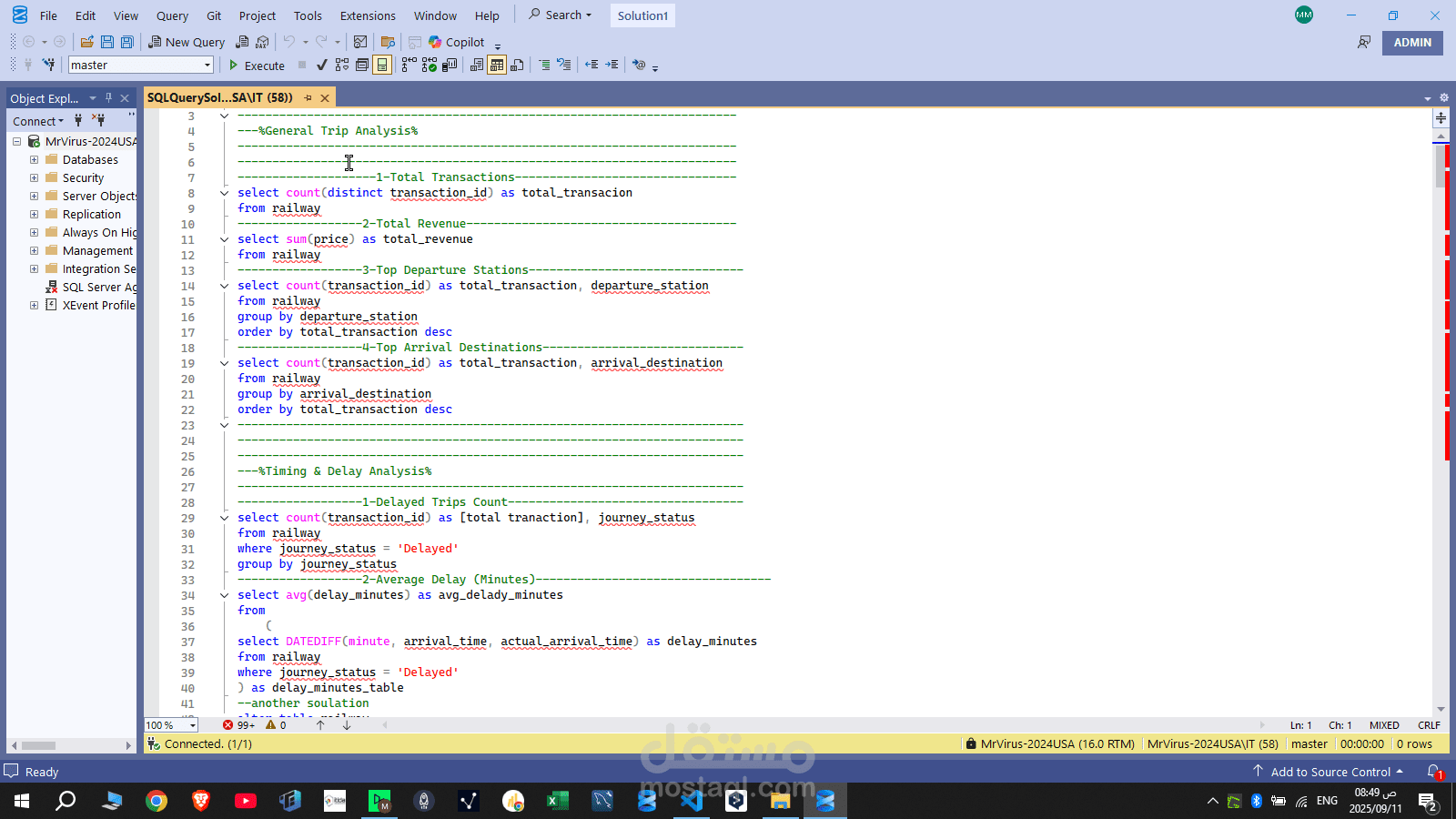Pin the Object Explorer panel
Viewport: 1456px width, 819px height.
point(108,97)
